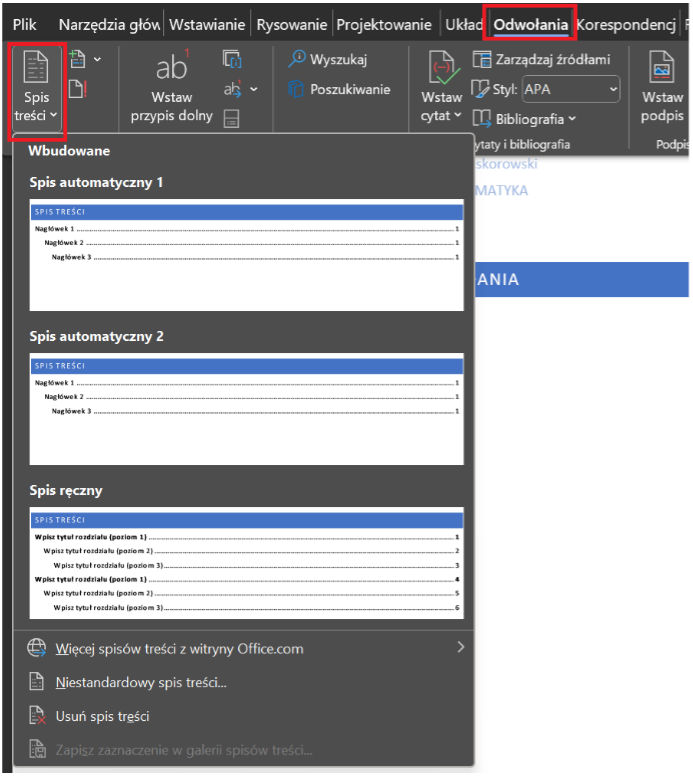This screenshot has height=776, width=693.
Task: Click the Wstaw cytat icon
Action: [x=441, y=68]
